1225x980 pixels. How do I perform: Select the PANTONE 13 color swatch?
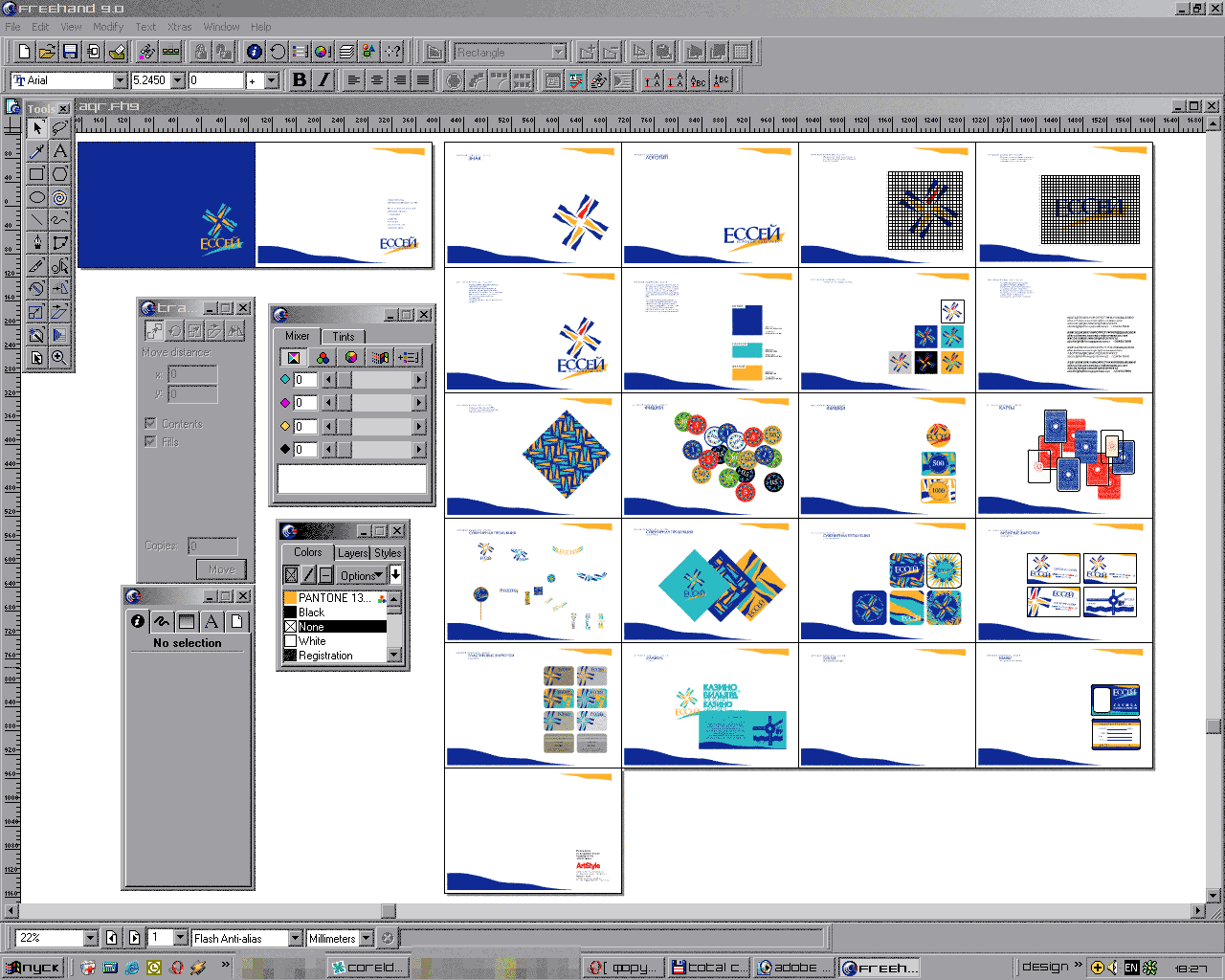335,597
